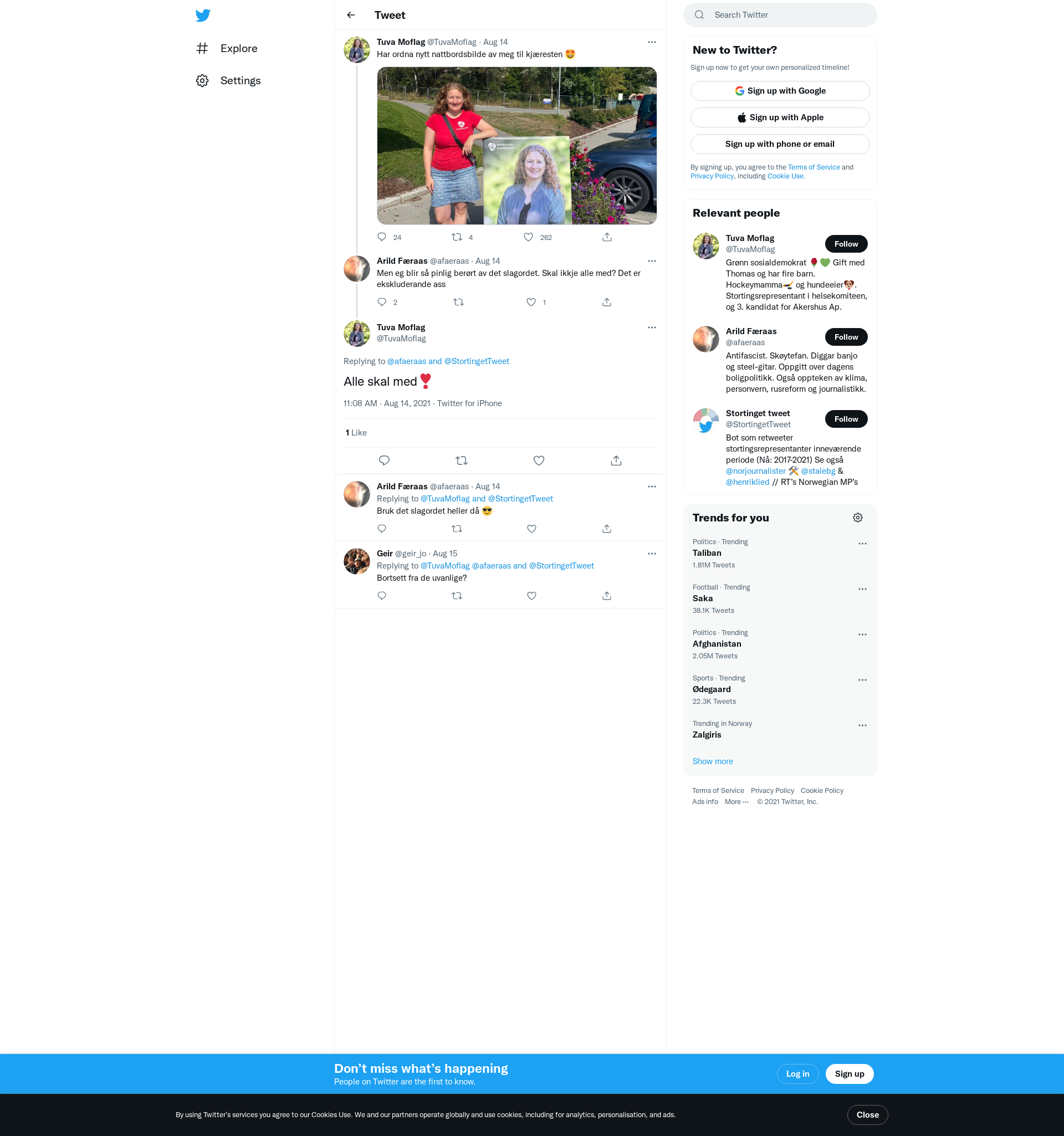Retweet the 'Alle skal med' tweet
This screenshot has height=1136, width=1064.
click(461, 460)
